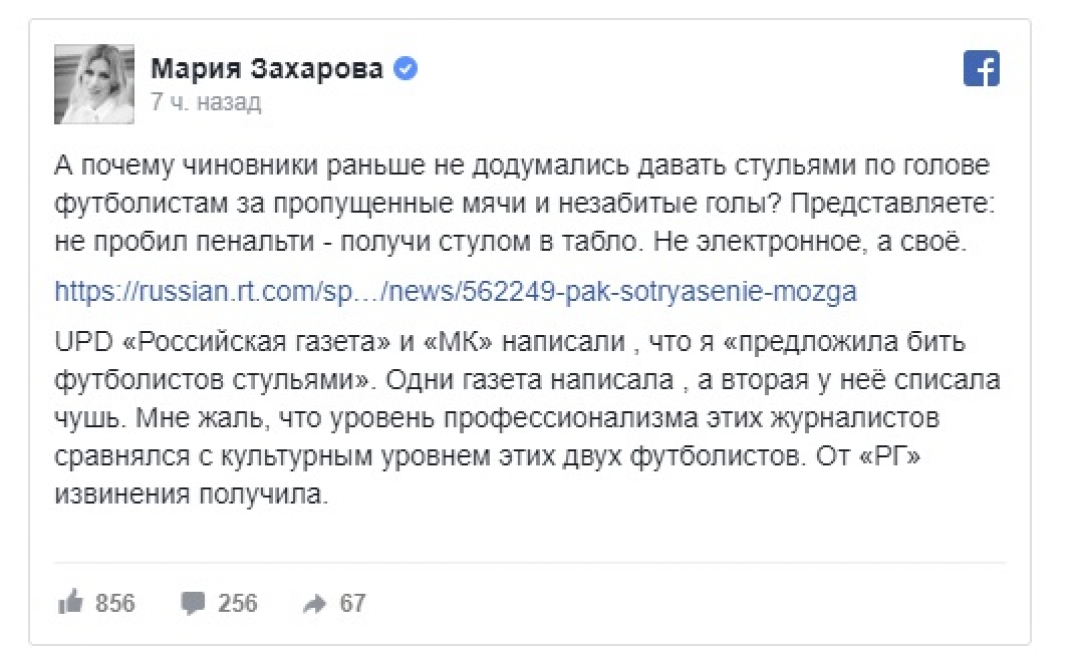Click the comment bubble icon
Screen dimensions: 1080x664
[193, 603]
